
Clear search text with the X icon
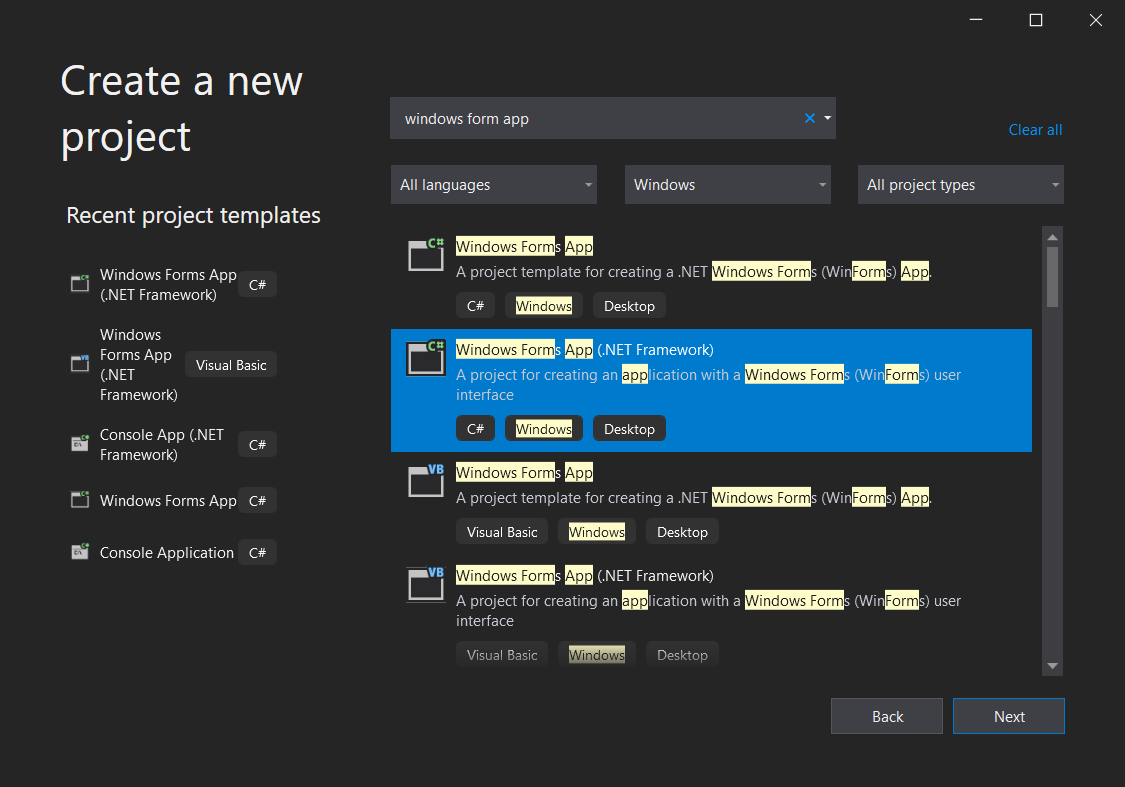click(x=809, y=118)
